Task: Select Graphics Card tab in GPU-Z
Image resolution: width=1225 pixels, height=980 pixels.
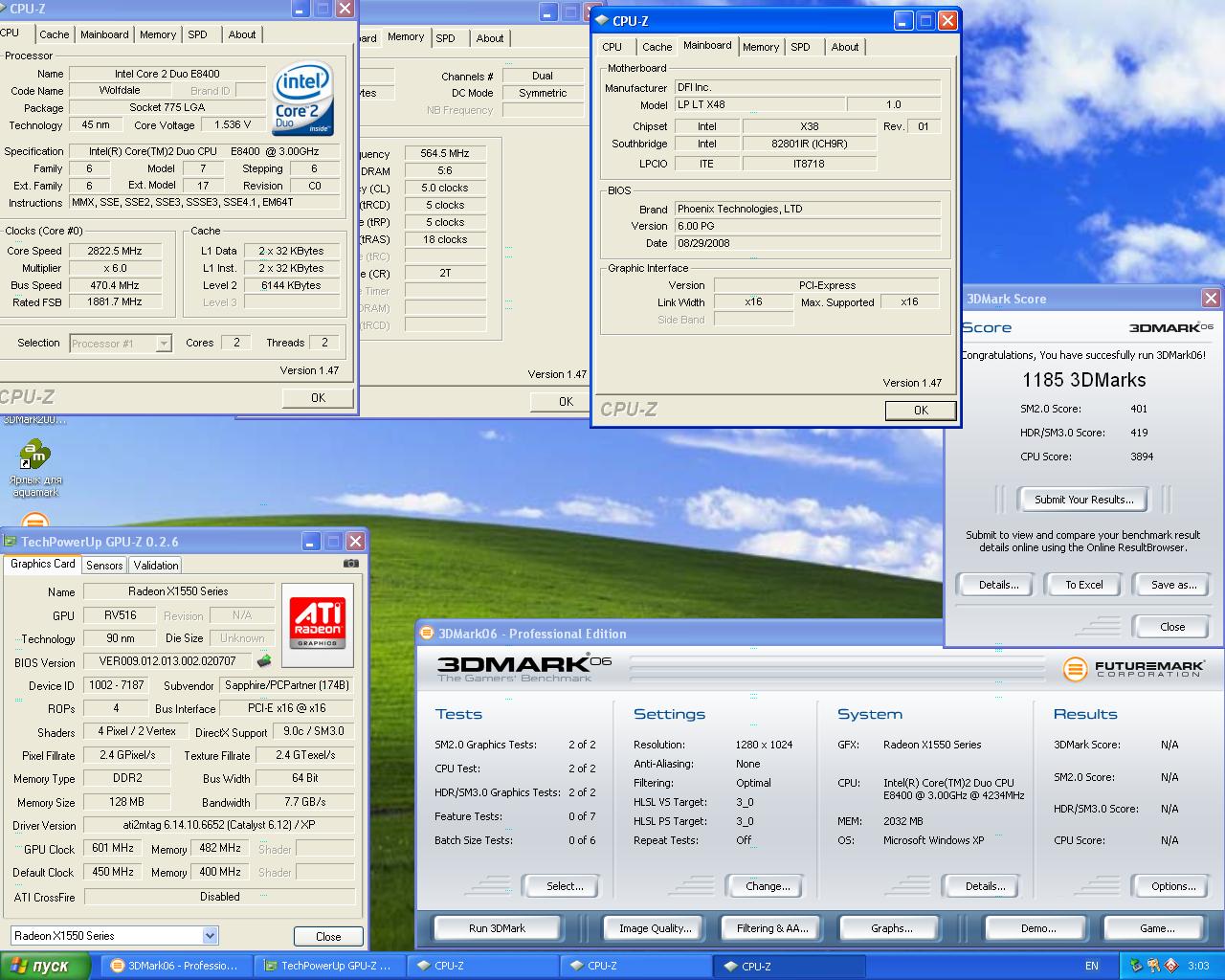Action: 42,564
